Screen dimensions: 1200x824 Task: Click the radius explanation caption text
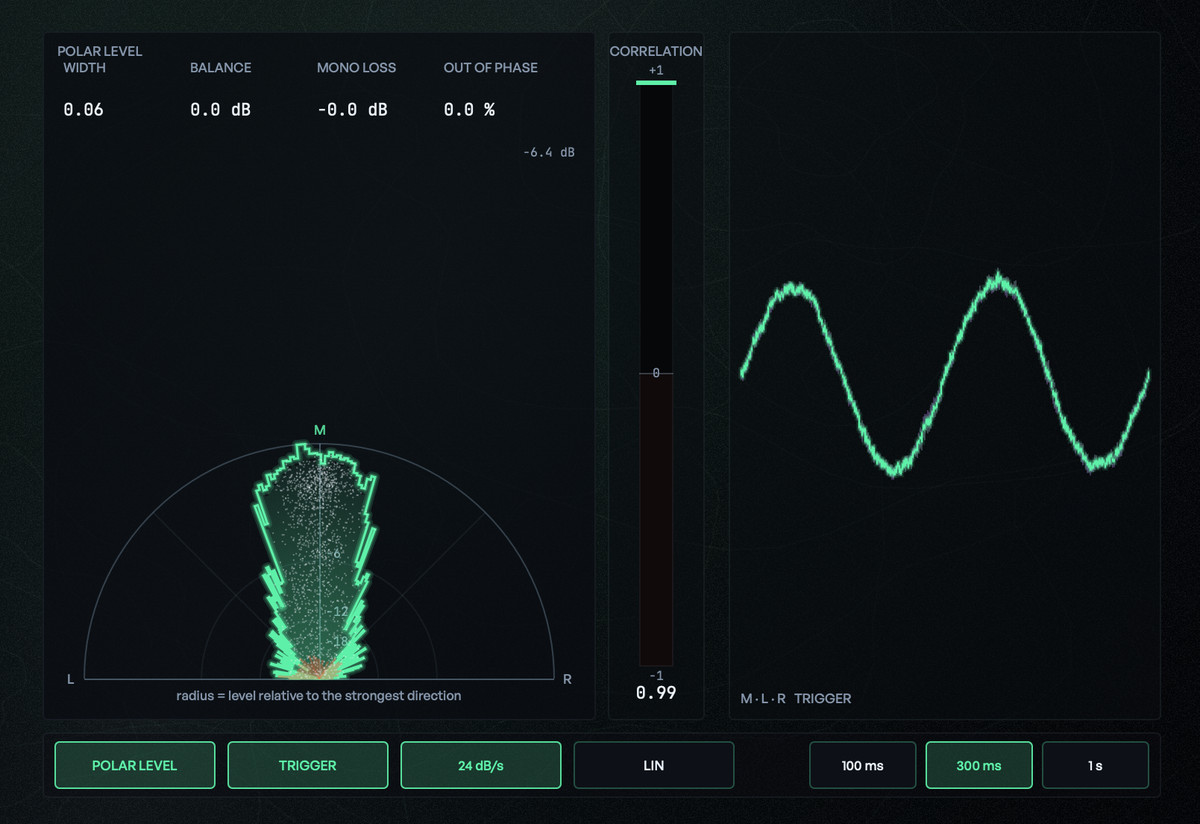[319, 695]
